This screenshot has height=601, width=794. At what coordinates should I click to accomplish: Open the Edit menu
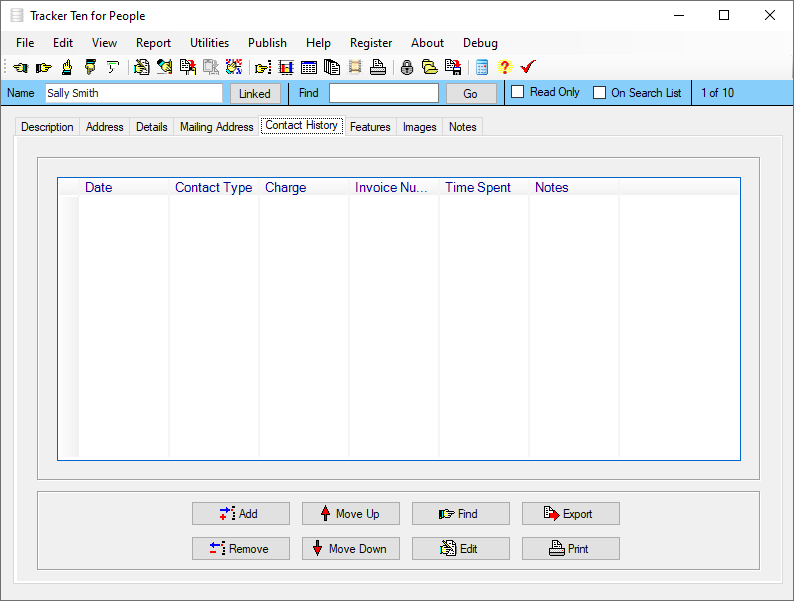[63, 43]
